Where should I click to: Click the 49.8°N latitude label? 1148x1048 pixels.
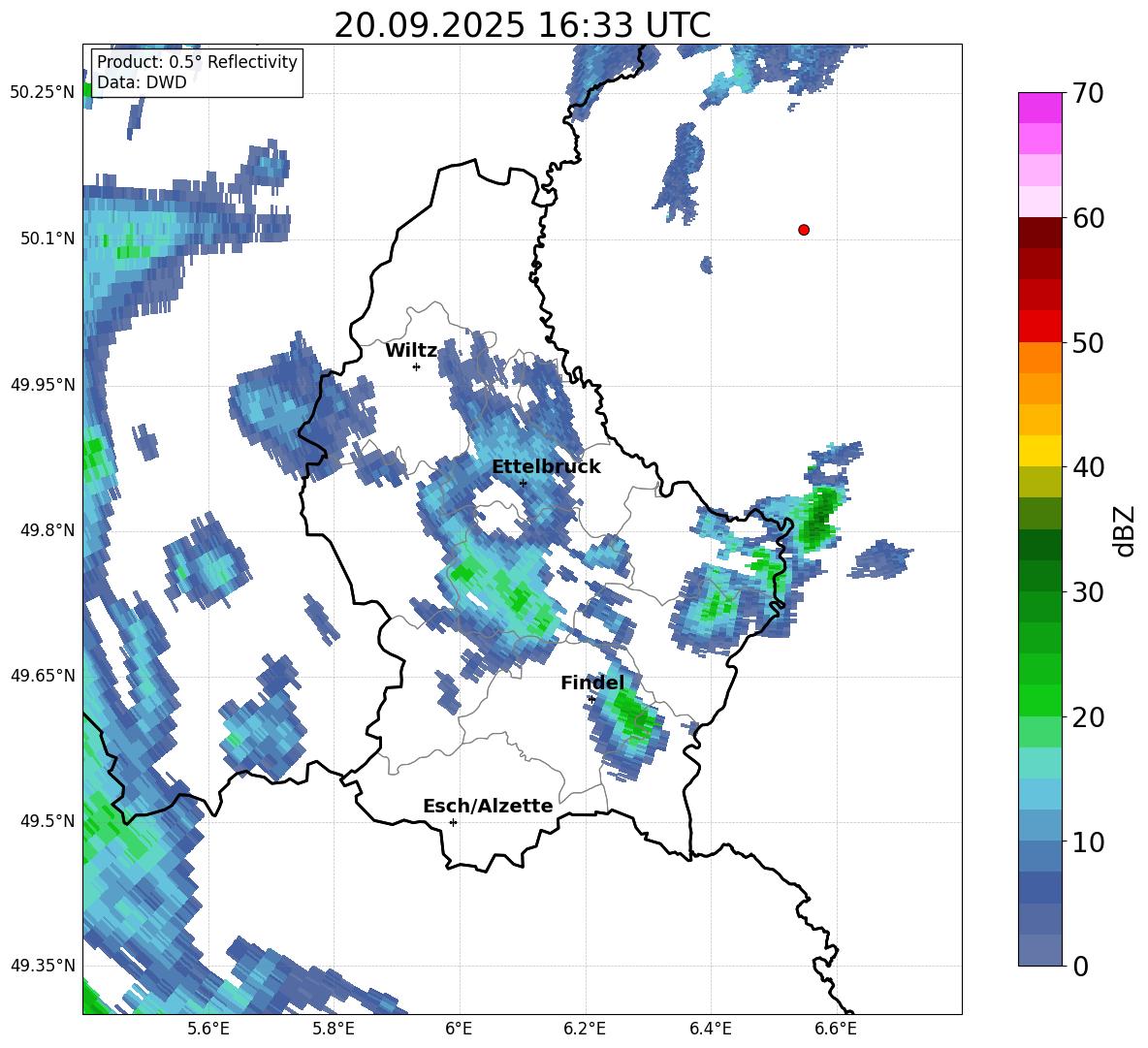[x=48, y=530]
